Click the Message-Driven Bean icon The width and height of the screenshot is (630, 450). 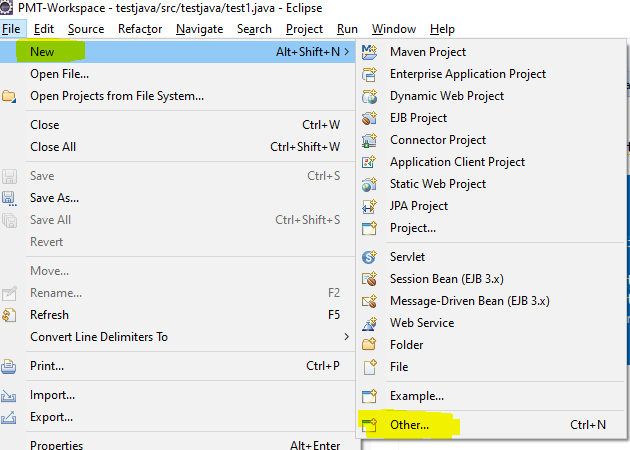(369, 301)
